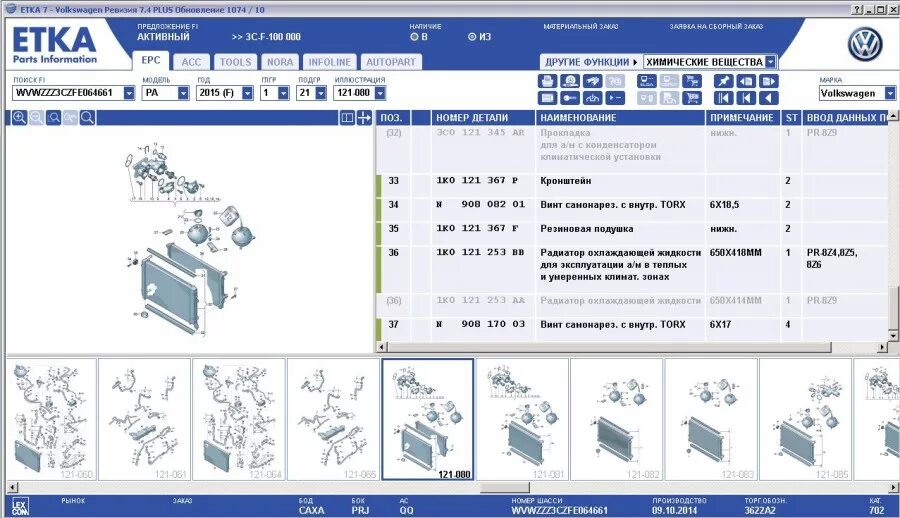Screen dimensions: 900x518
Task: Go to the next illustration page icon
Action: coord(769,81)
